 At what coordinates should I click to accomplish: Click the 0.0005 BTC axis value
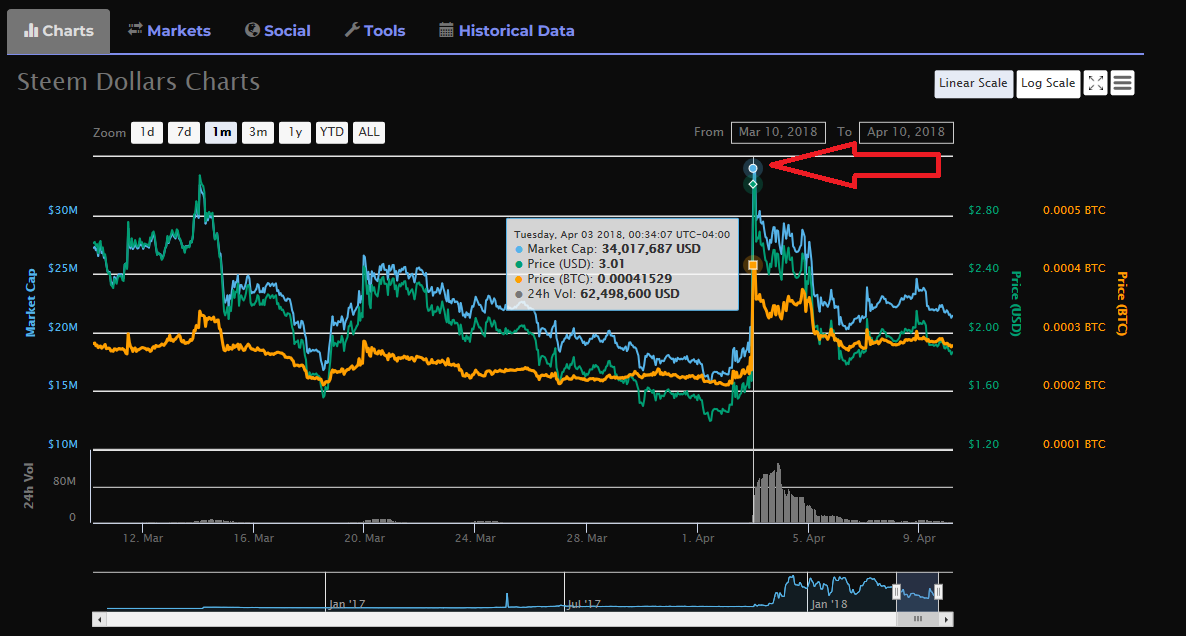1074,210
